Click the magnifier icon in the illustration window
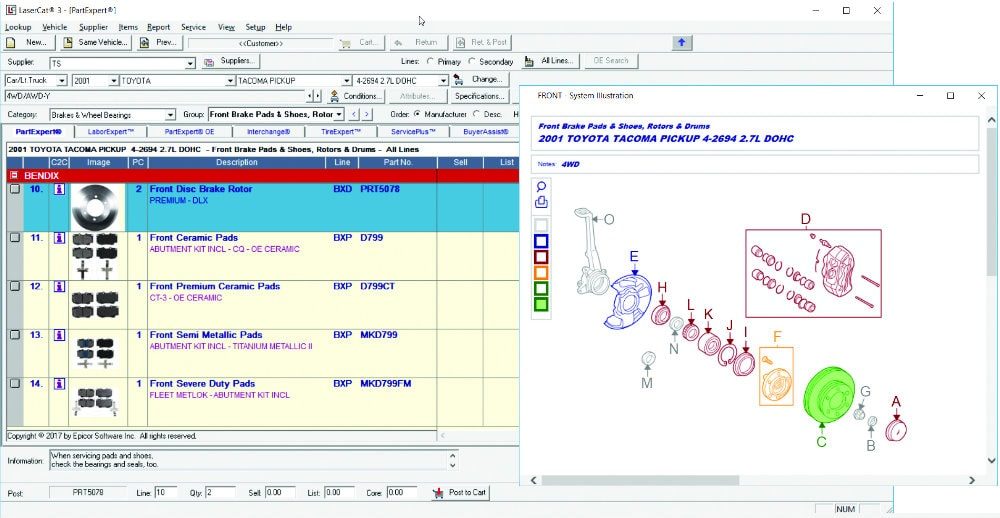Screen dimensions: 1000x518 click(541, 187)
